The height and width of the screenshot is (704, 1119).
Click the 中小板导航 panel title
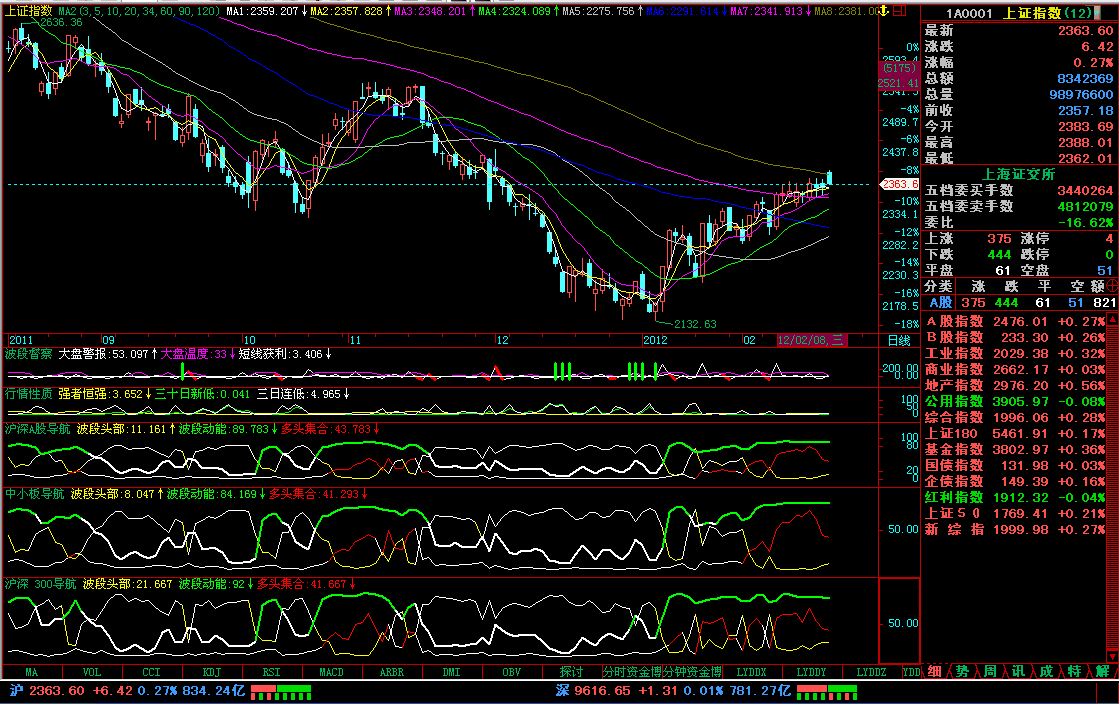click(35, 494)
